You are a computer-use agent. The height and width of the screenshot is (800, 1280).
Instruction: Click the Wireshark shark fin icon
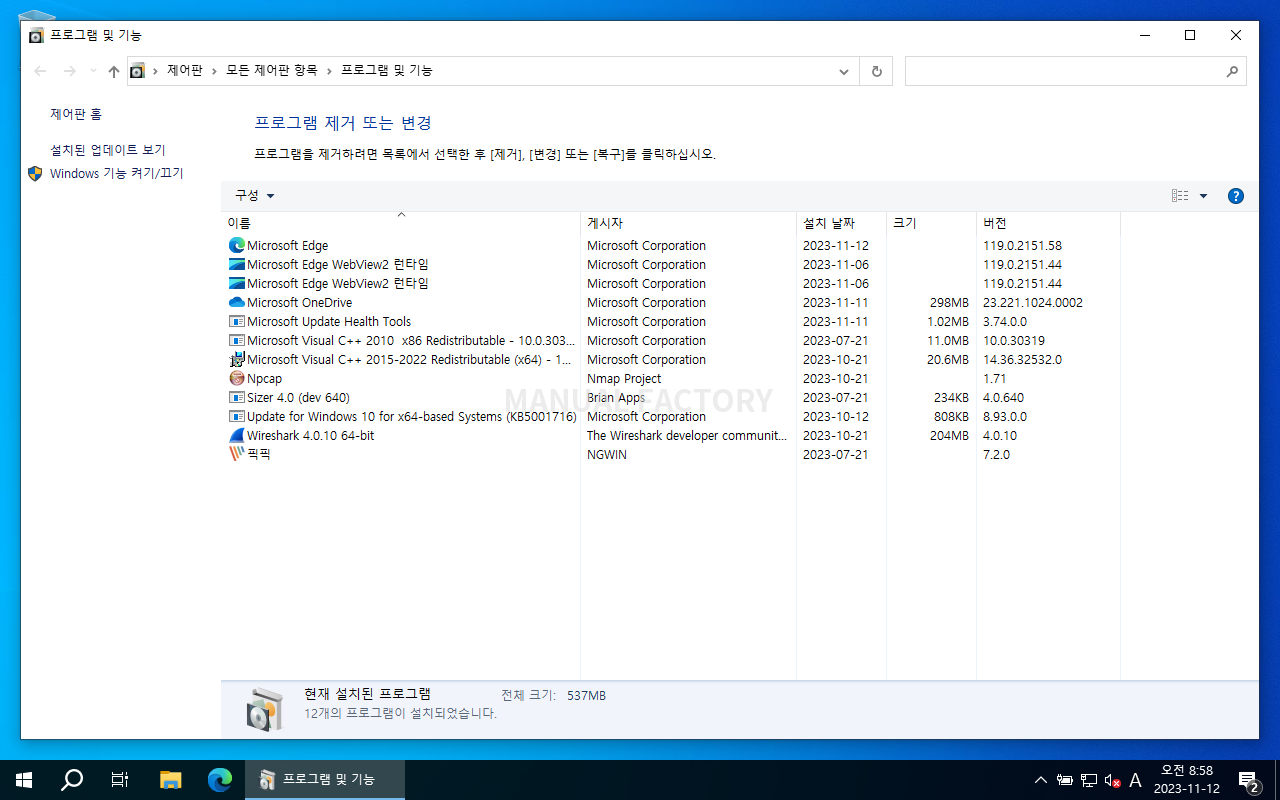click(237, 435)
